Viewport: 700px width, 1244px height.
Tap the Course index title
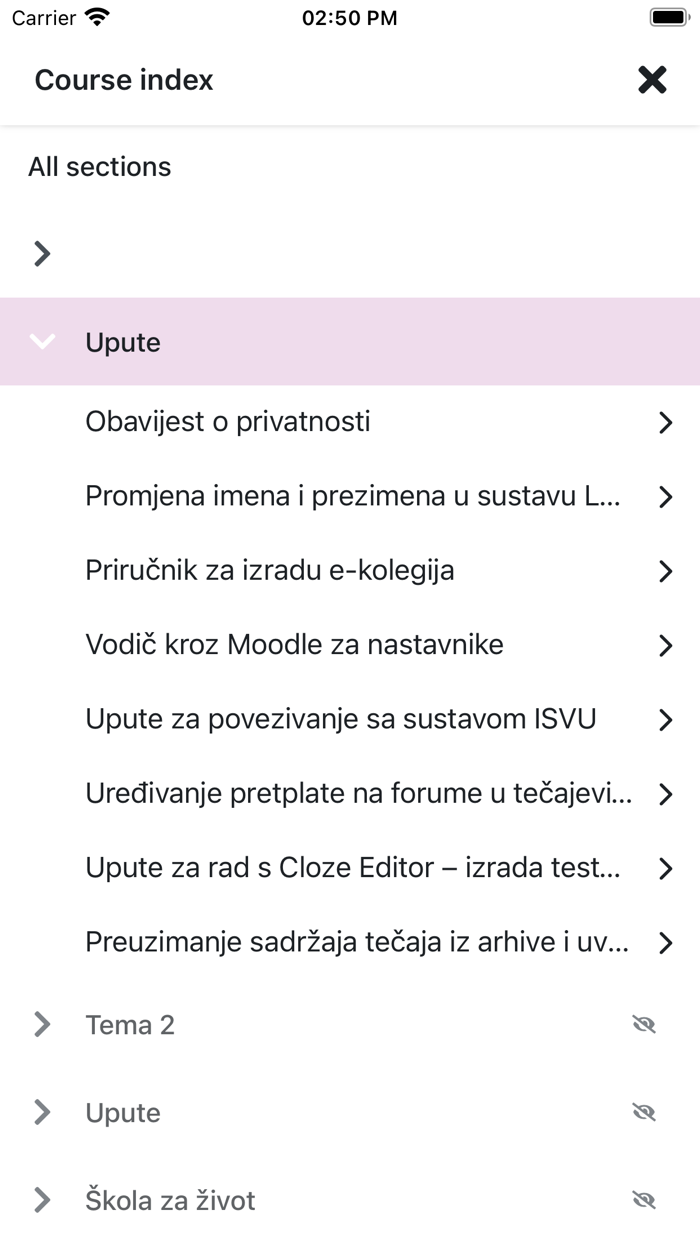click(x=123, y=80)
